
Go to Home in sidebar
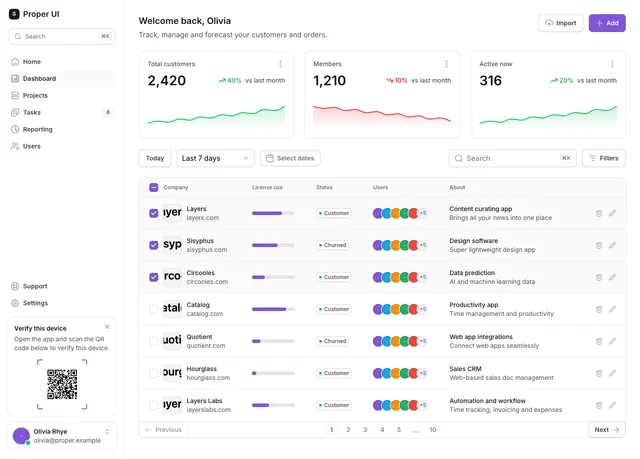(x=62, y=62)
